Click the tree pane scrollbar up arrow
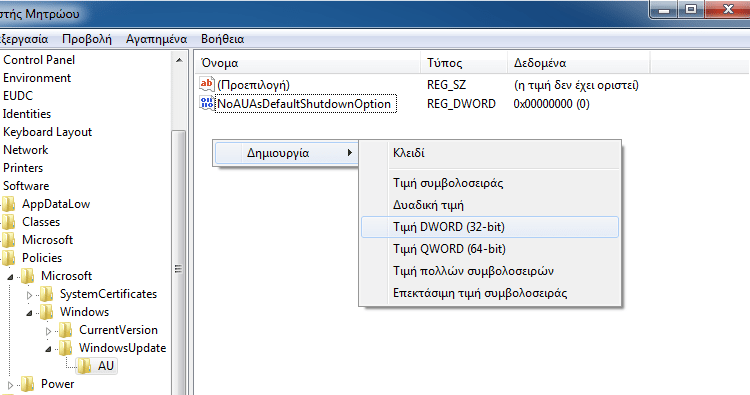The height and width of the screenshot is (395, 750). pyautogui.click(x=179, y=60)
